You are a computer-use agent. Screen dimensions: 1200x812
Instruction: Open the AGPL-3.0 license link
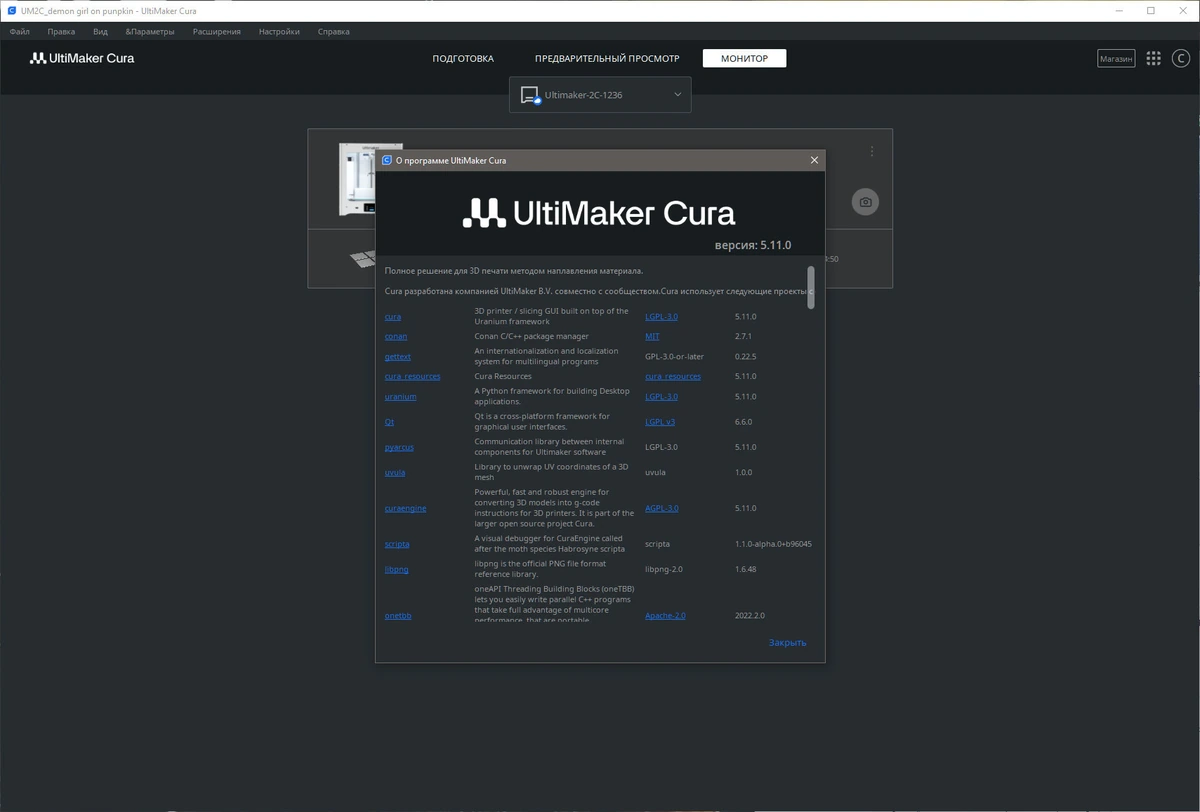coord(662,508)
